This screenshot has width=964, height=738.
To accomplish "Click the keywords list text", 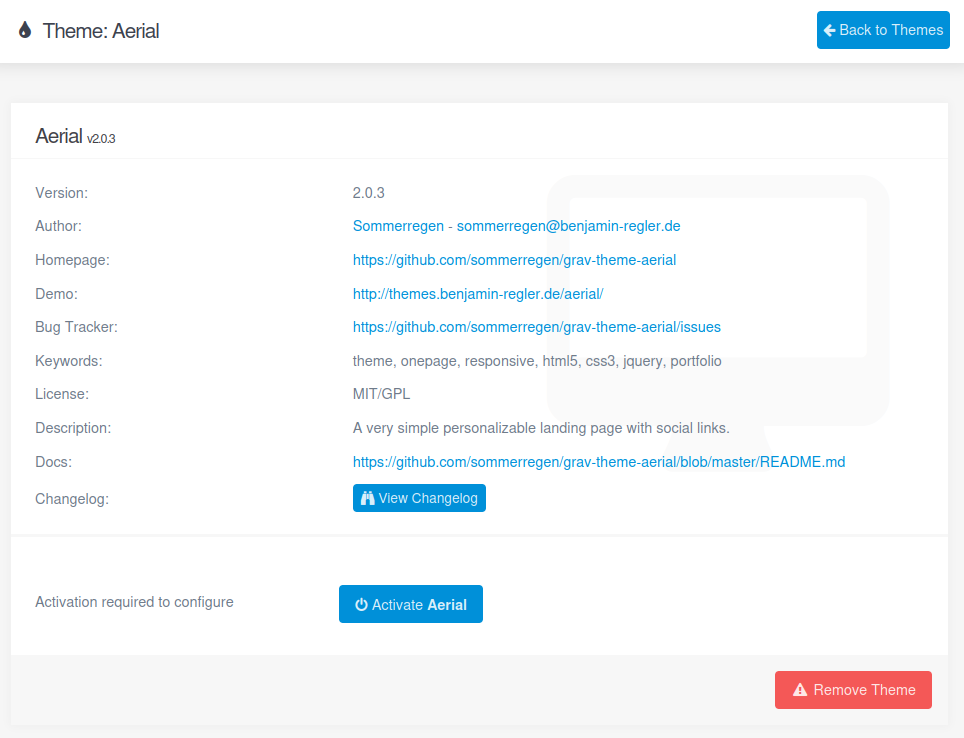I will (536, 361).
